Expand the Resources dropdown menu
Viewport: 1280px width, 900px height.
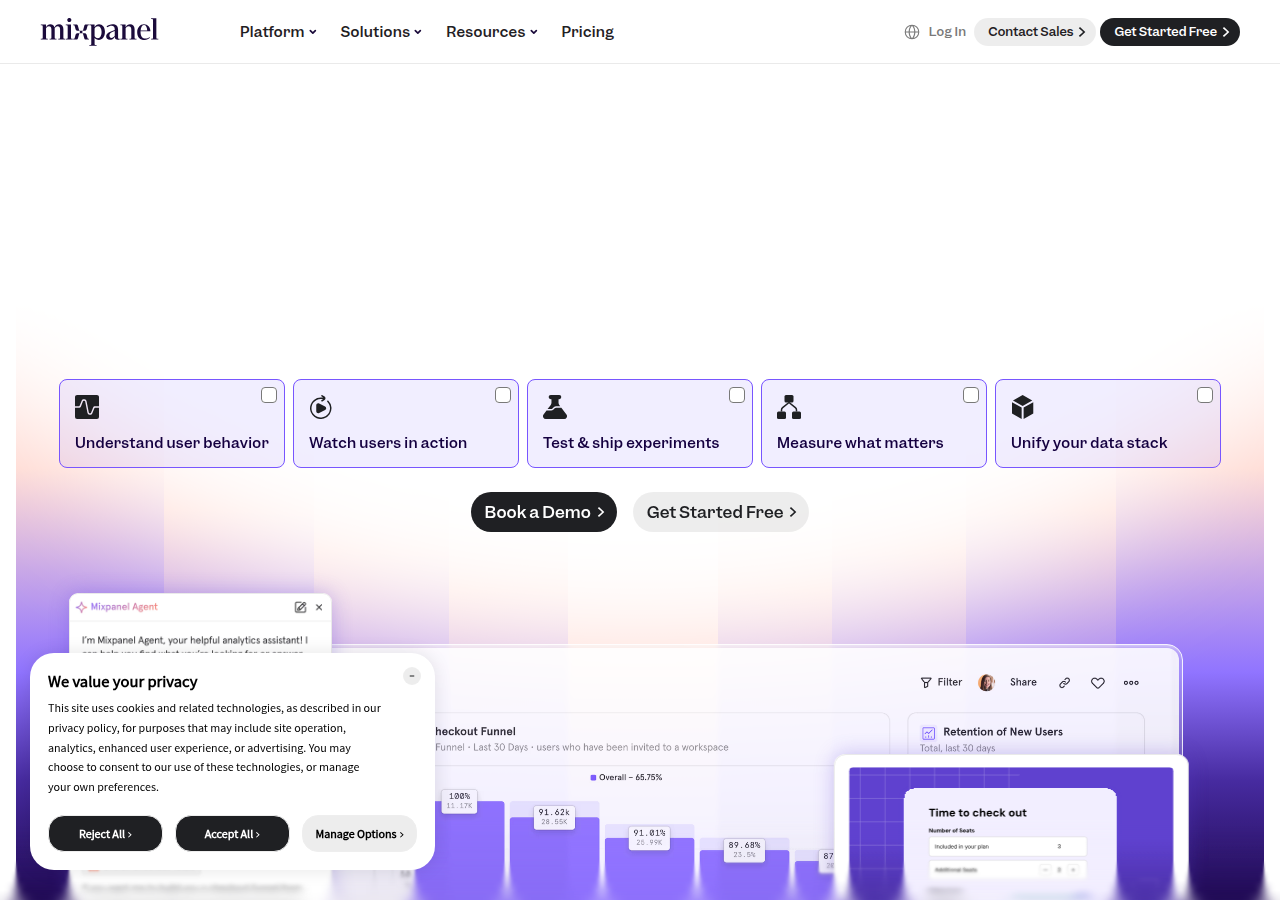(492, 32)
